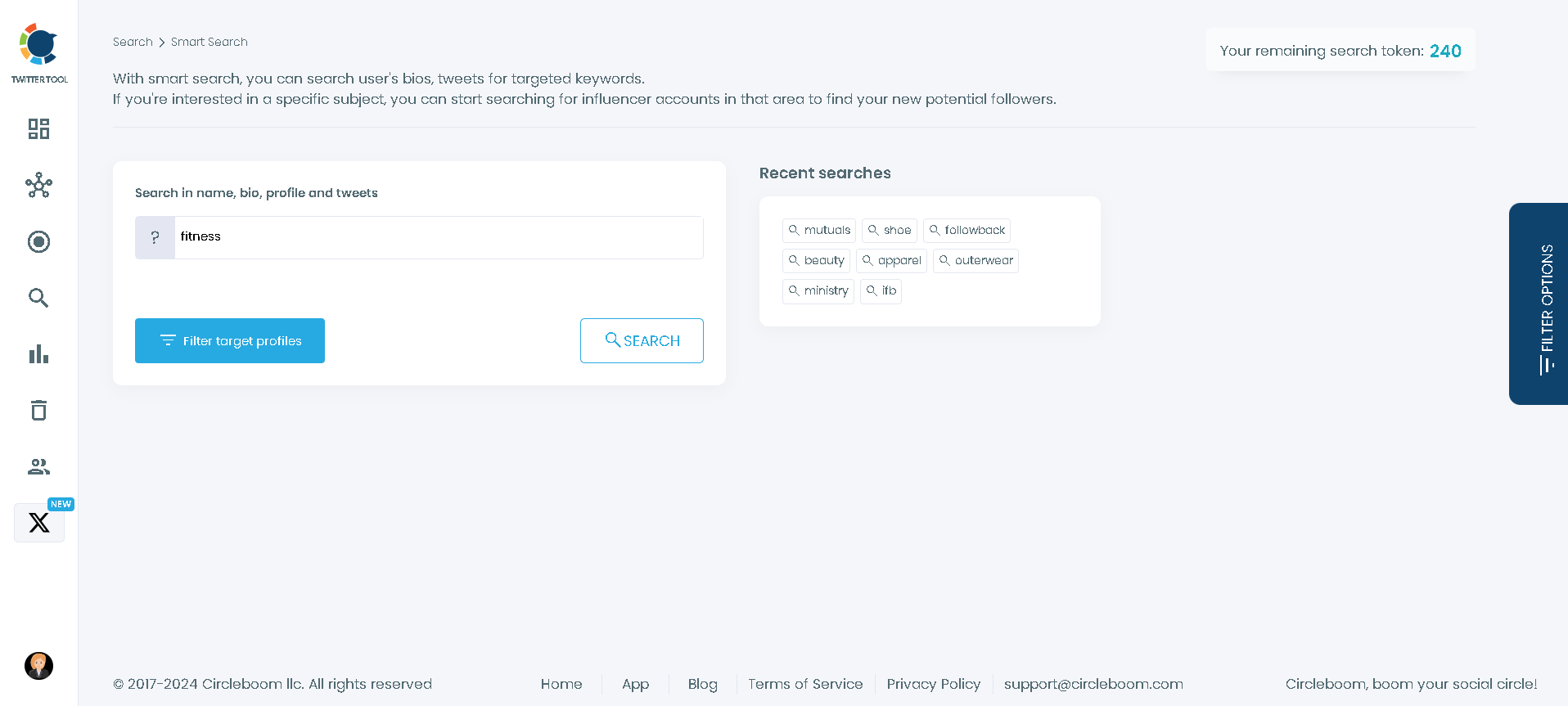Open the user avatar profile picture
1568x706 pixels.
(38, 666)
